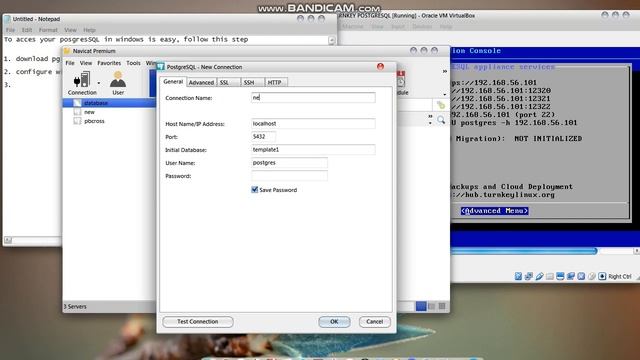
Task: Focus the Password field
Action: tap(289, 176)
